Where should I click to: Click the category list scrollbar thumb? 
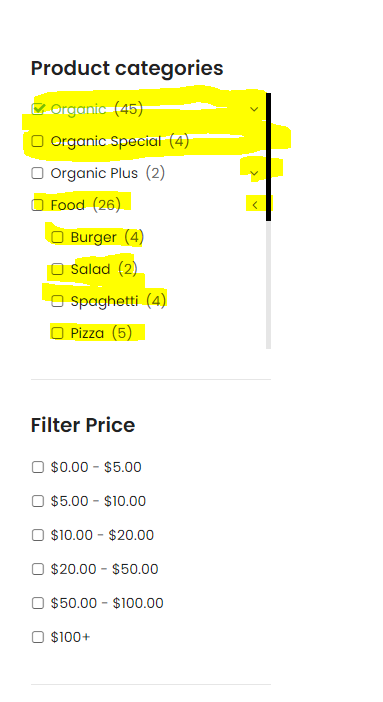click(x=268, y=157)
